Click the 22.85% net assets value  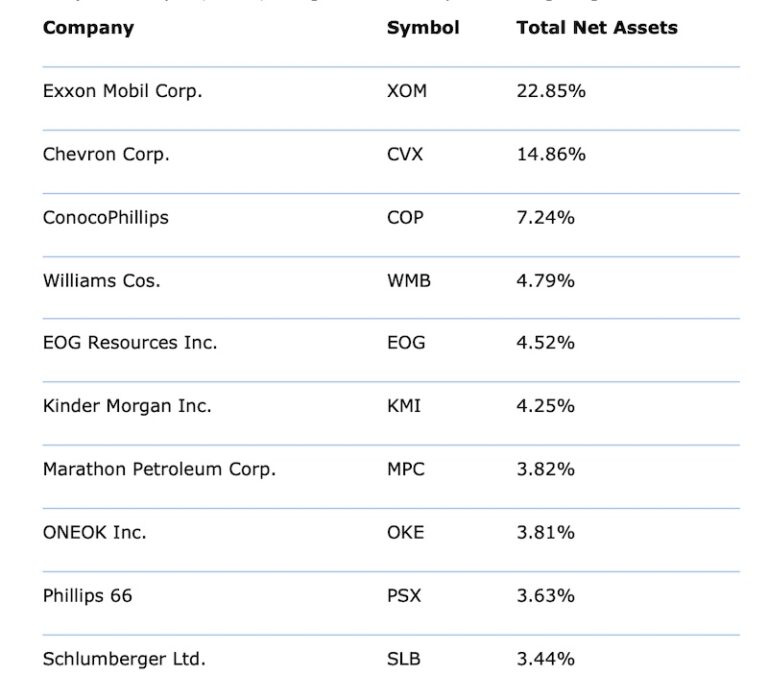(x=550, y=91)
